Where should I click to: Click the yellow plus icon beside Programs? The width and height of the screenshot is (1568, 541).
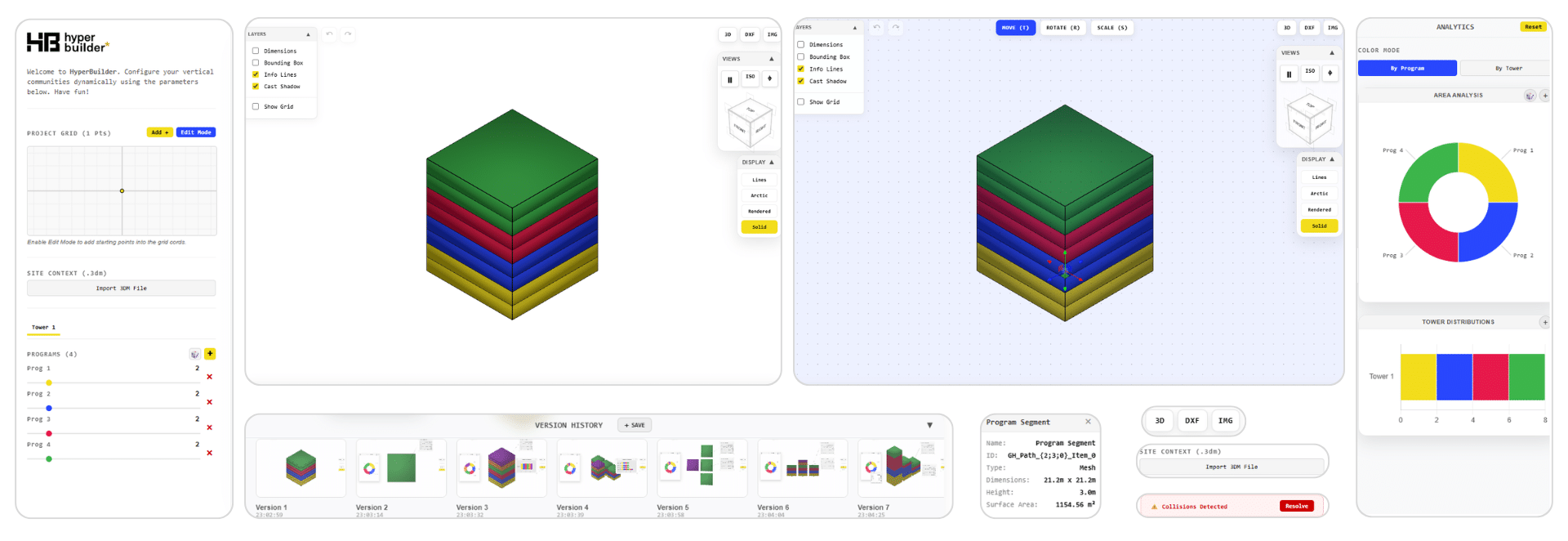[x=210, y=354]
